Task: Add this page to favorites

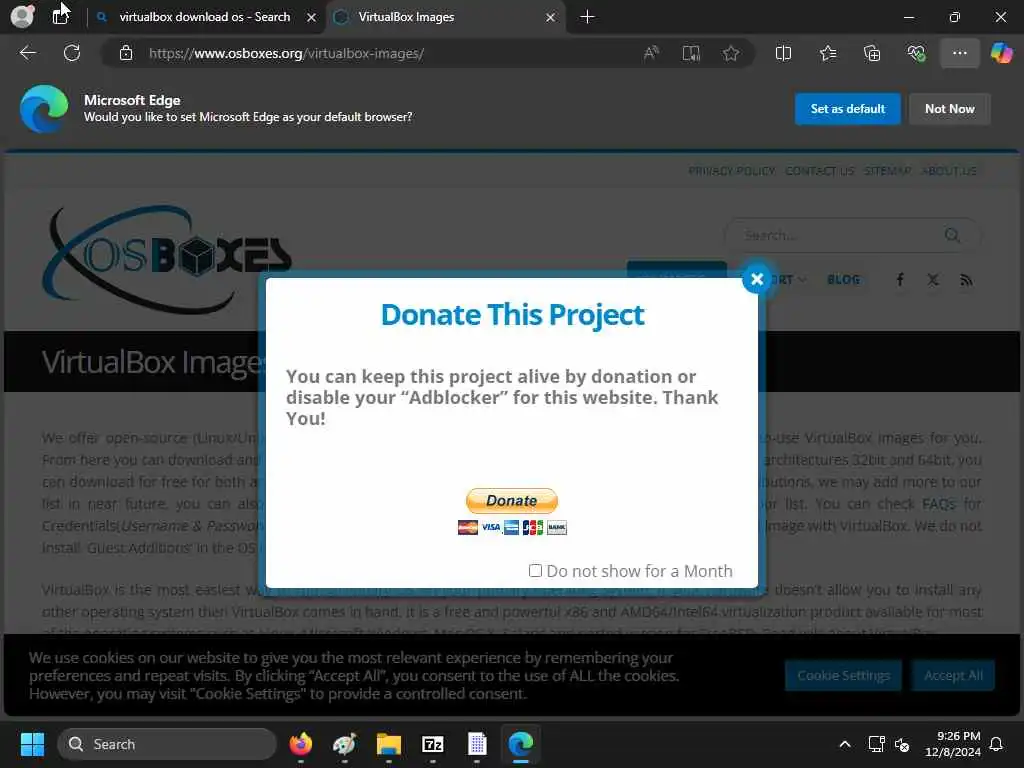Action: tap(731, 53)
